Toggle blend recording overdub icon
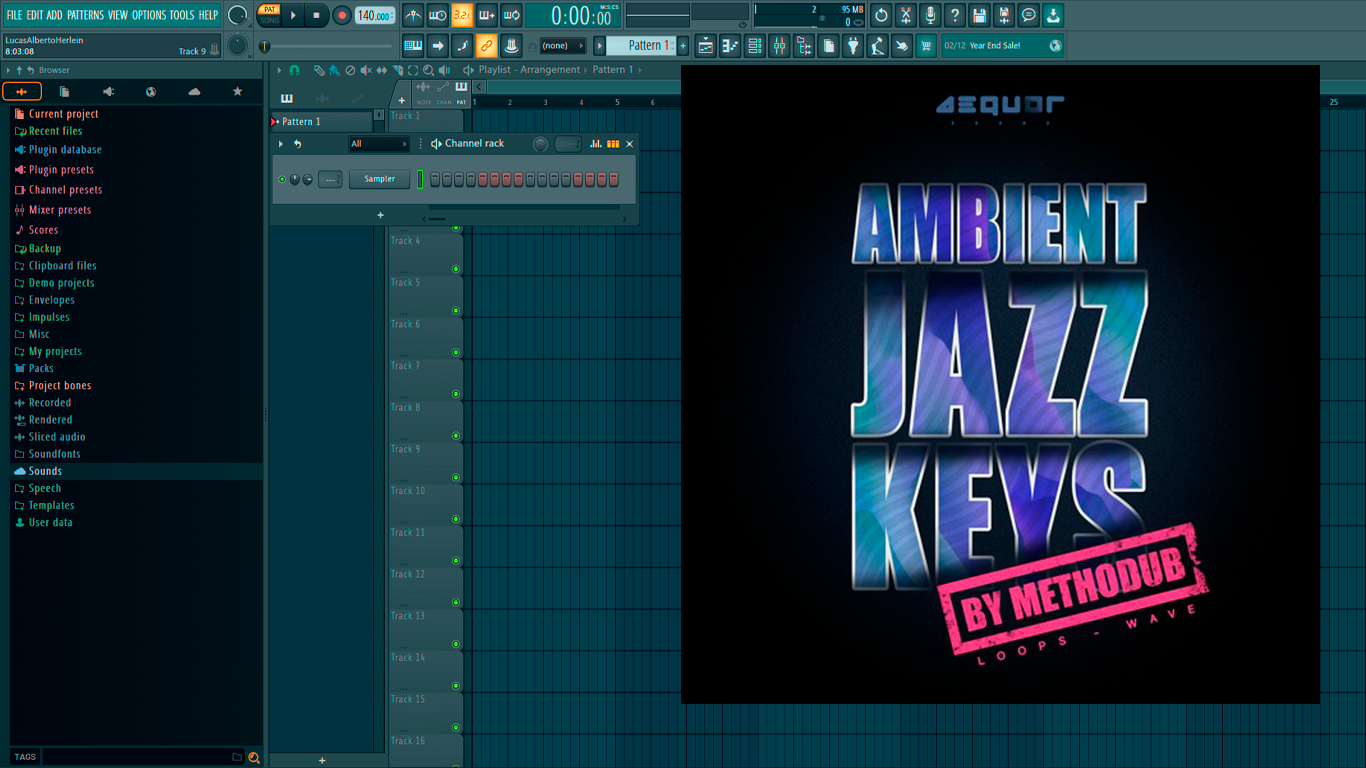 point(486,15)
